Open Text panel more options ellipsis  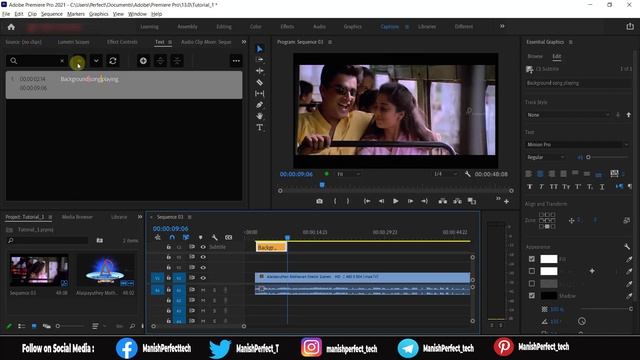(236, 61)
